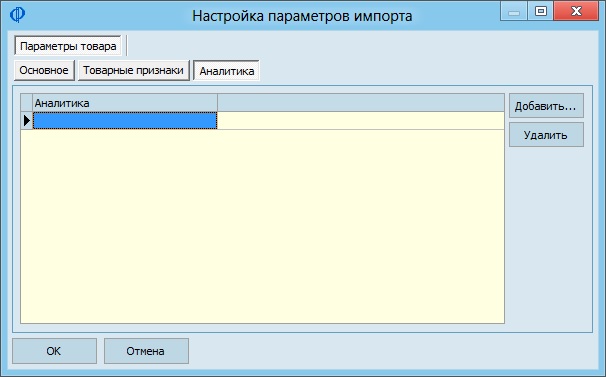Click the Удалить button
The image size is (606, 377).
(x=546, y=135)
